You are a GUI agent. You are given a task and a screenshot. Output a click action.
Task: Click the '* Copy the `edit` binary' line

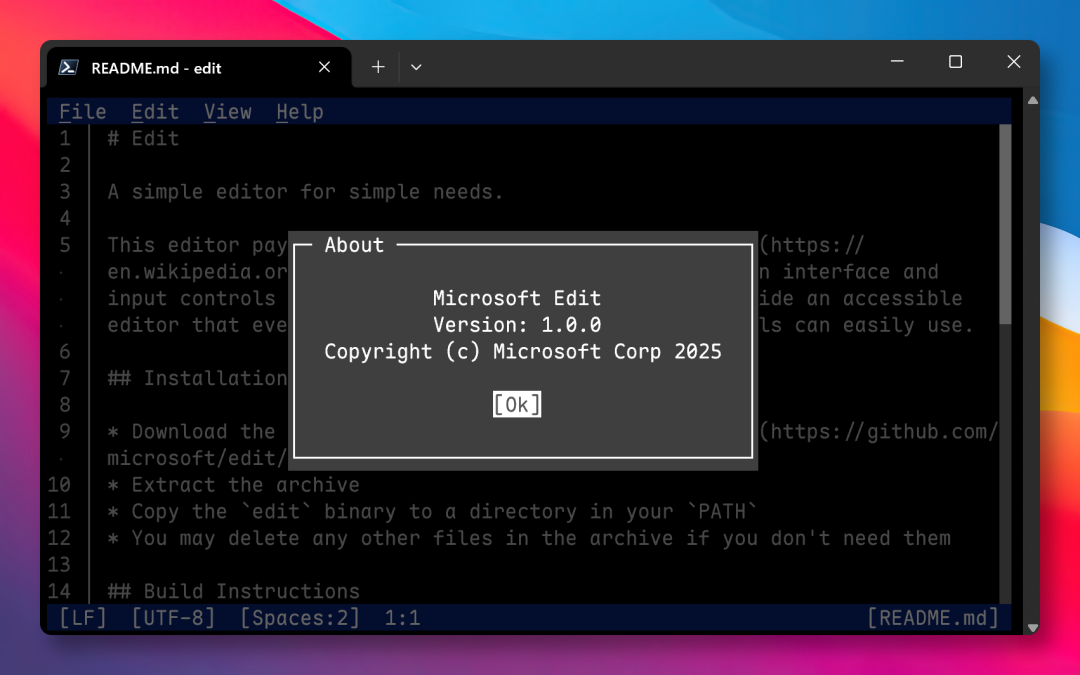[x=432, y=512]
